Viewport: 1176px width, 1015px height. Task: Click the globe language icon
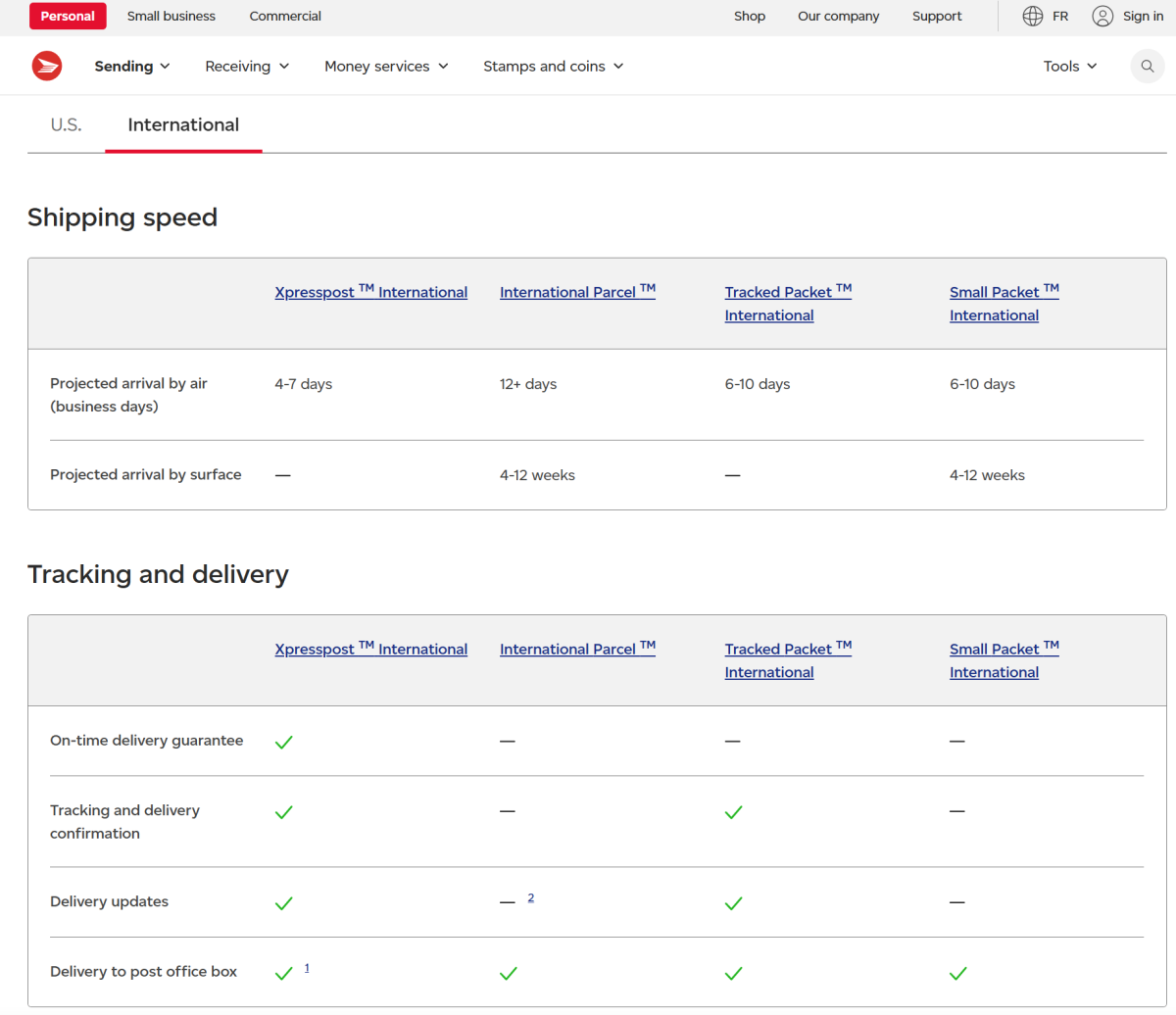1033,16
